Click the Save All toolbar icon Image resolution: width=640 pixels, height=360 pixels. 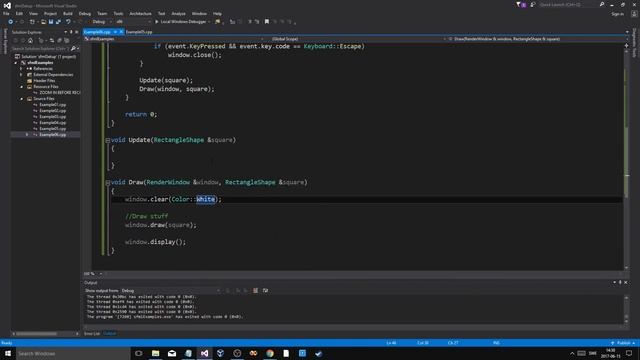[58, 22]
